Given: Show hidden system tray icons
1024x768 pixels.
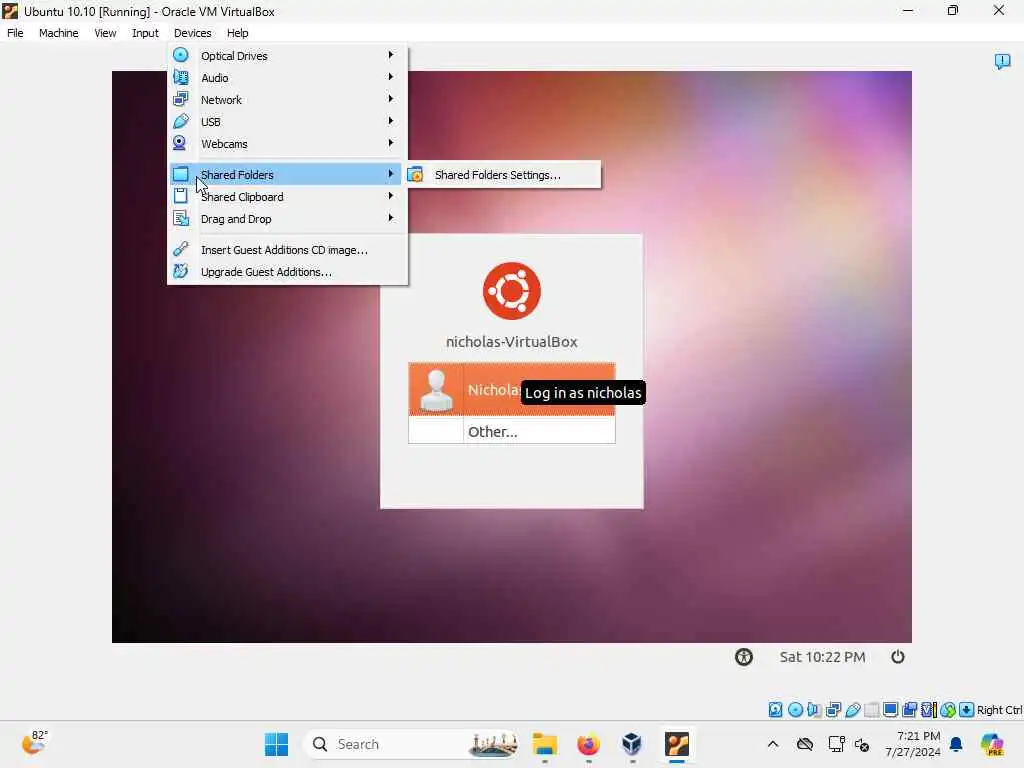Looking at the screenshot, I should pos(773,744).
